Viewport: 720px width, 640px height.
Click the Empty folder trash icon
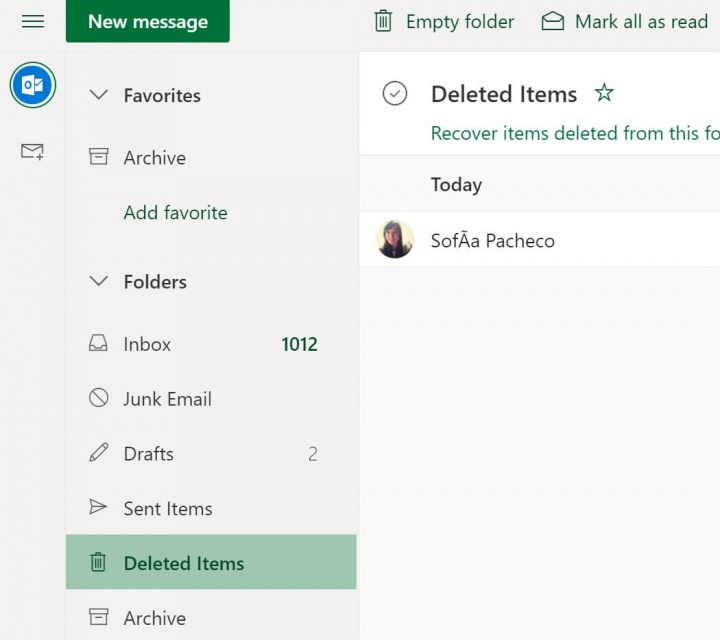click(383, 21)
